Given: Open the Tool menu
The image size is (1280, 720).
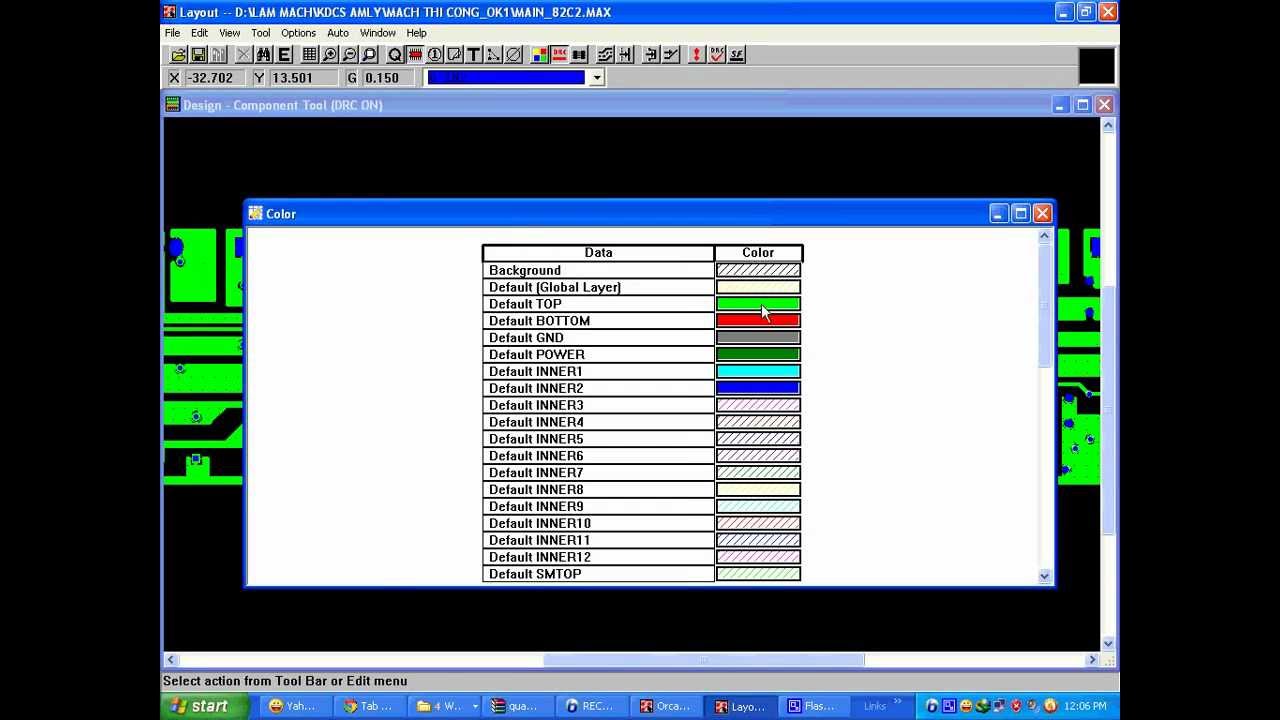Looking at the screenshot, I should [x=261, y=33].
